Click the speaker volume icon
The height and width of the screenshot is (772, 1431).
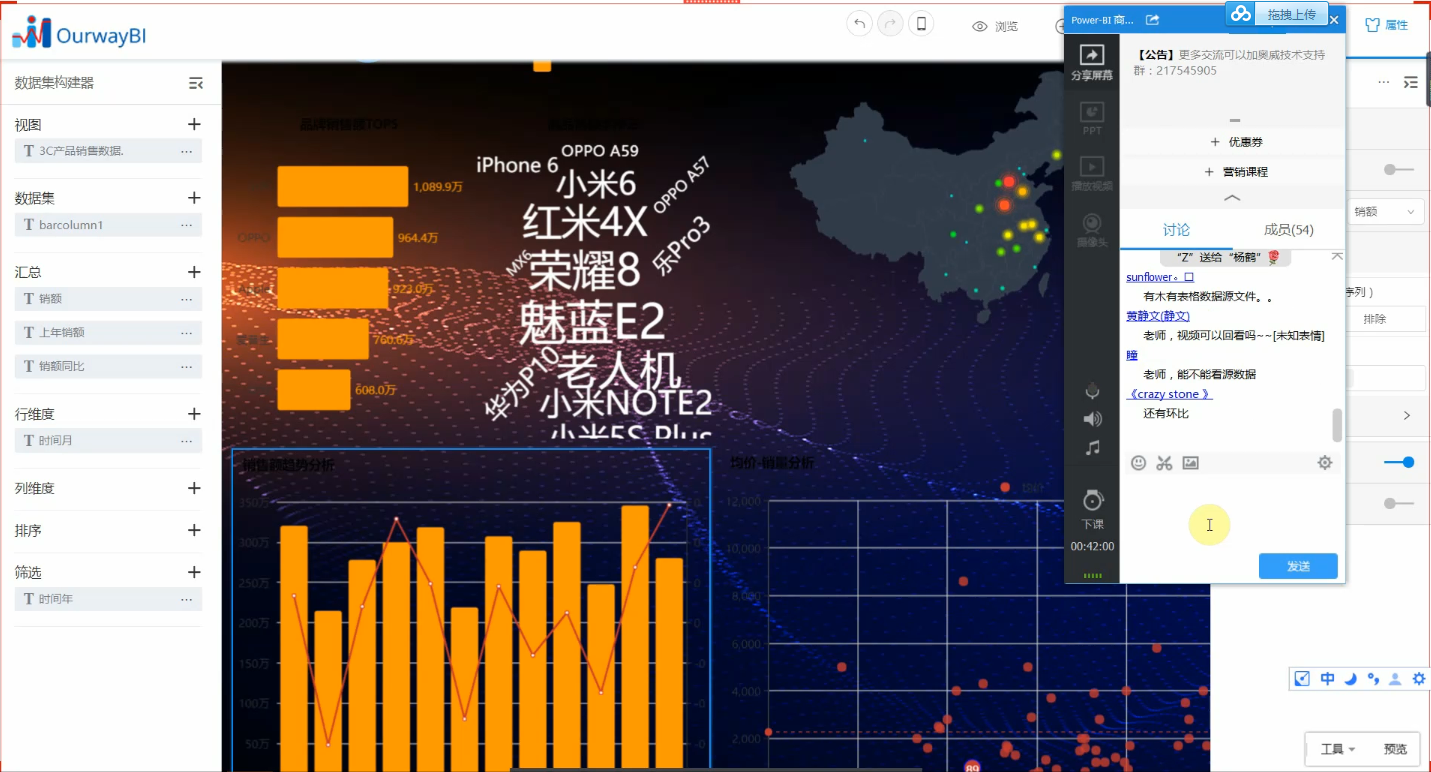[1093, 419]
